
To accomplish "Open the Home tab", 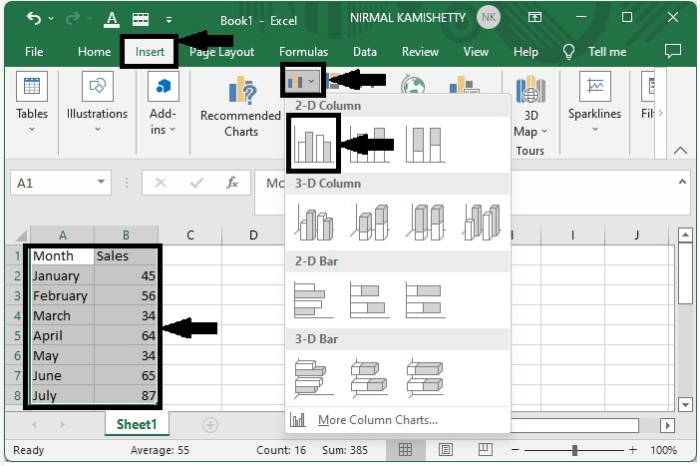I will pyautogui.click(x=94, y=52).
